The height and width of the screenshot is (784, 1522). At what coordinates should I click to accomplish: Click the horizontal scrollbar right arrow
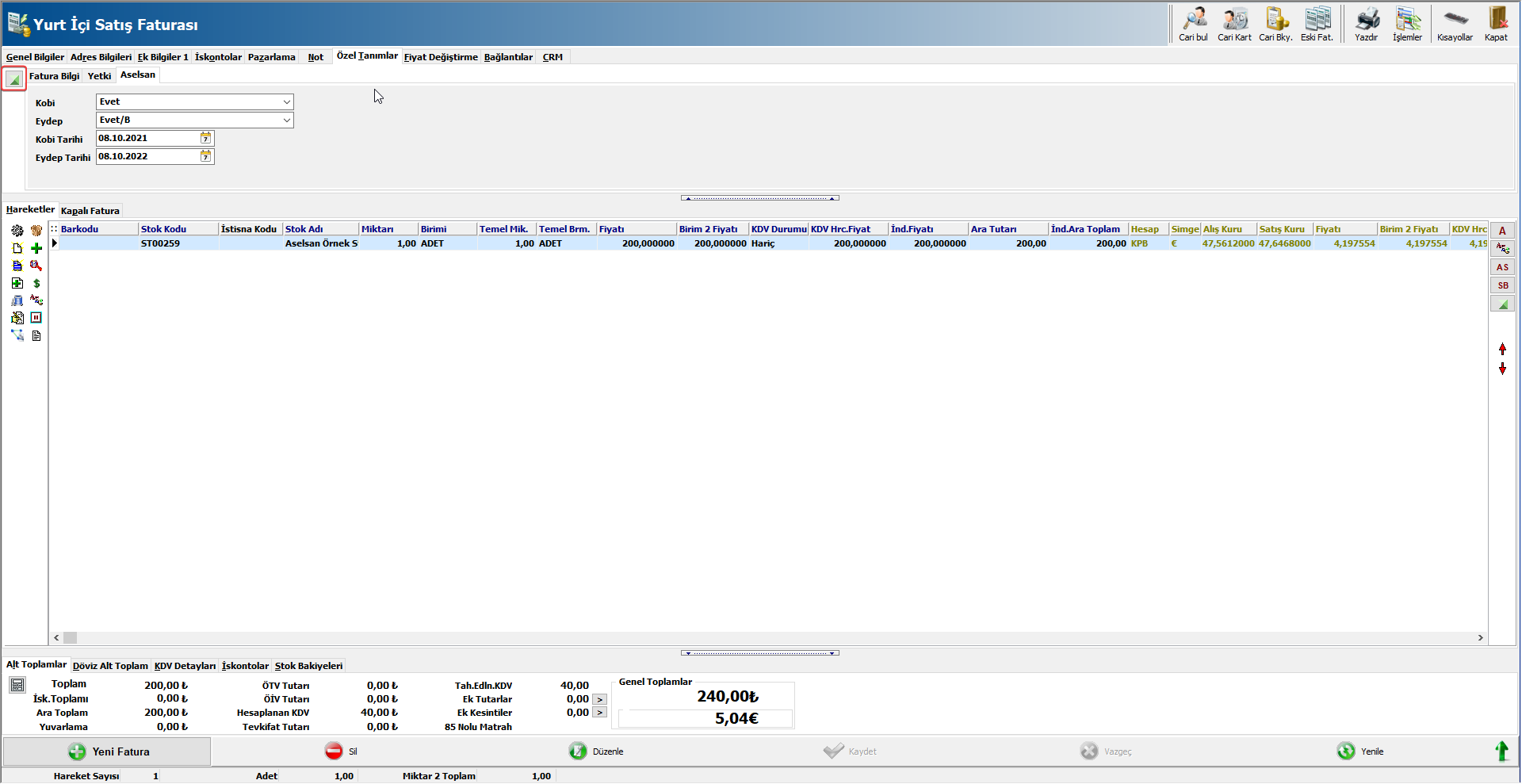coord(1480,637)
